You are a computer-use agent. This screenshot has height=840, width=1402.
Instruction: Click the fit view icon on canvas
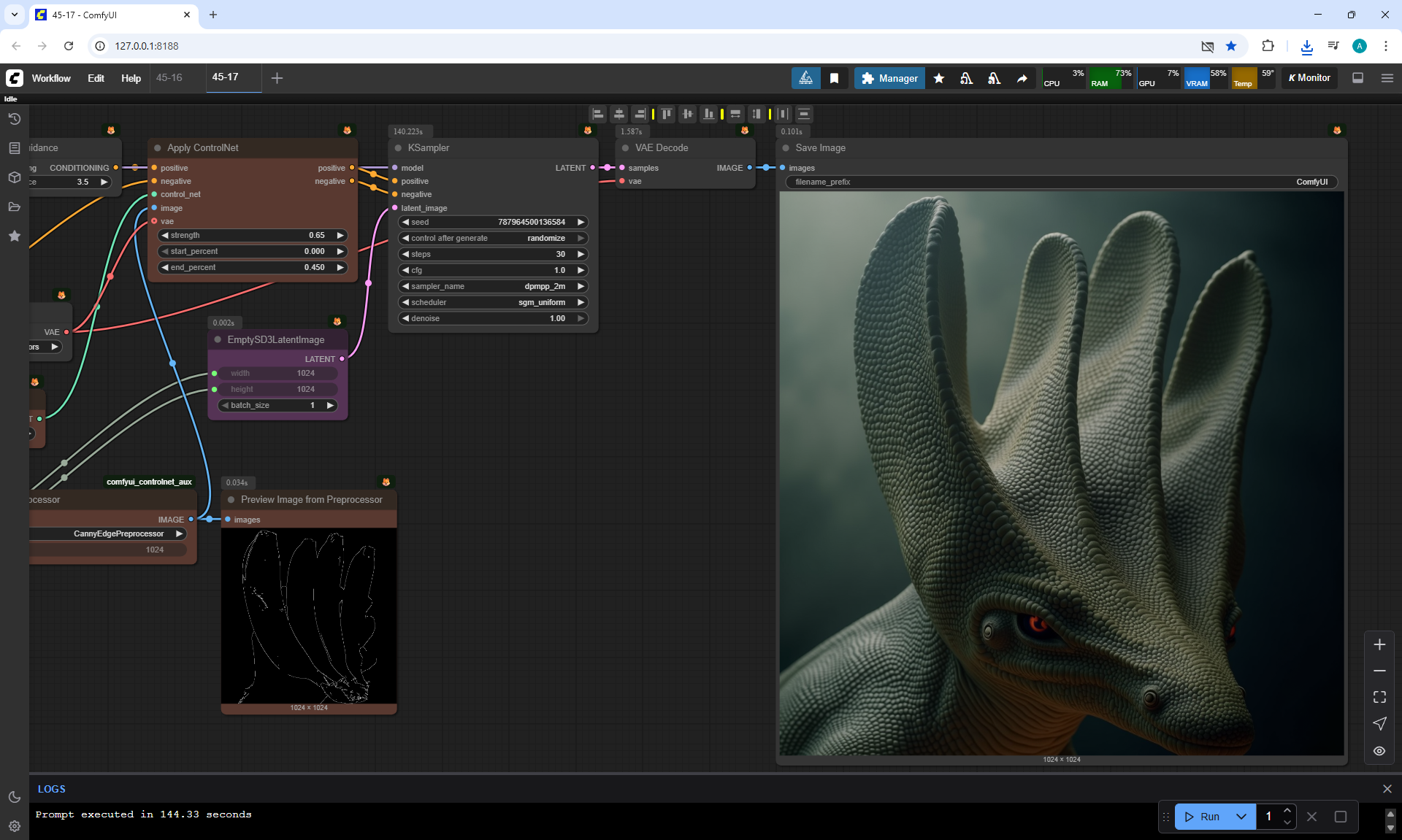pos(1379,697)
